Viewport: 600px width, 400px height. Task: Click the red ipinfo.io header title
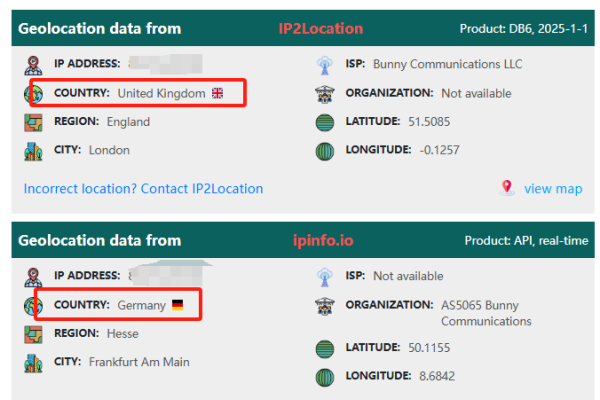click(x=322, y=240)
